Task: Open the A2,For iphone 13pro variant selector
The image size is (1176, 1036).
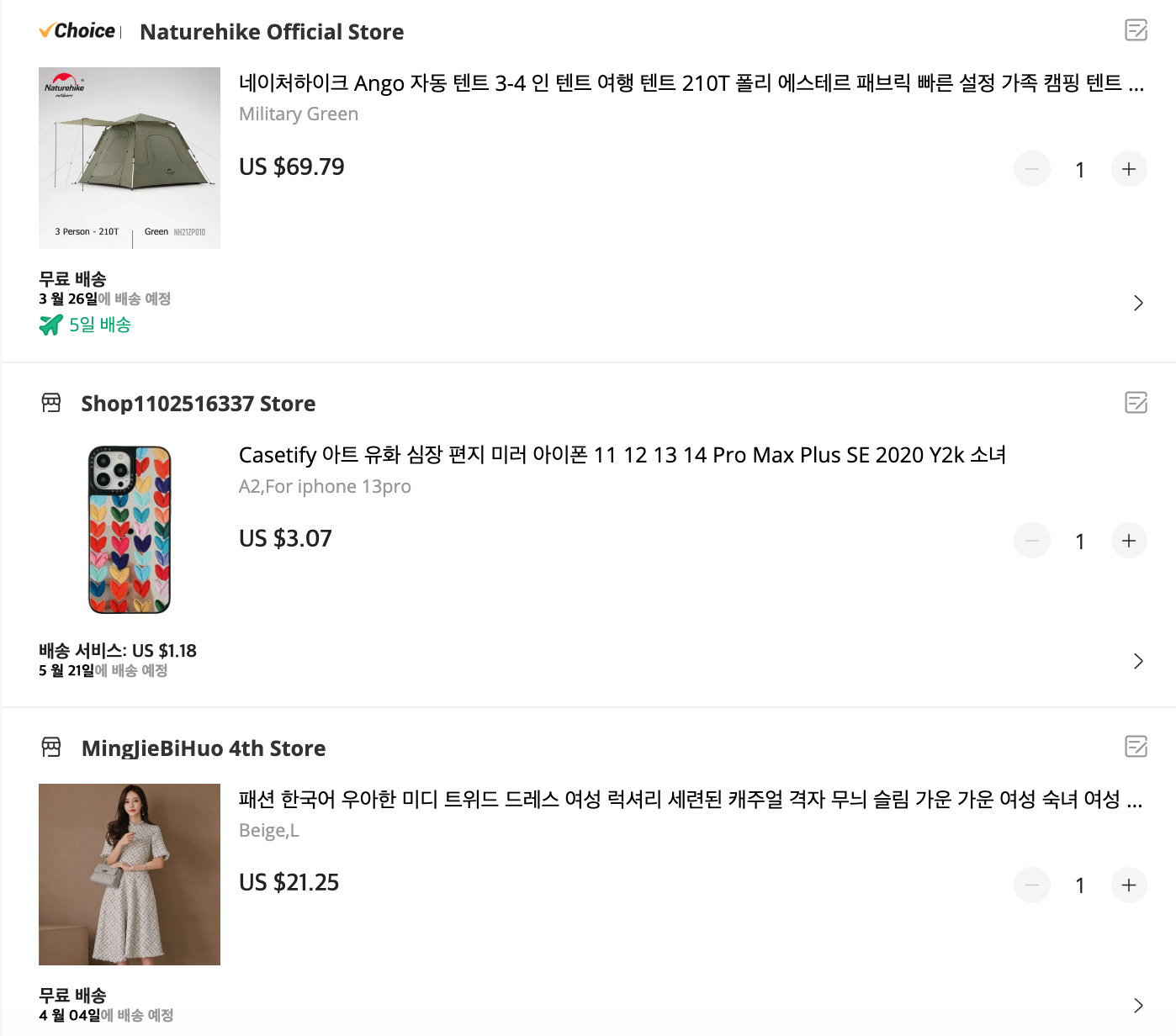Action: pos(325,486)
